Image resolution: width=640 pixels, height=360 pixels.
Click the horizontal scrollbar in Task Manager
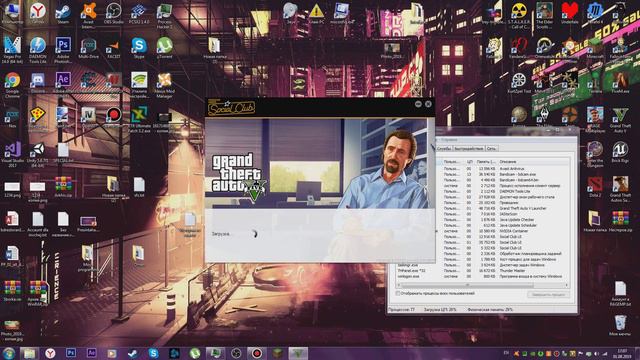coord(467,285)
